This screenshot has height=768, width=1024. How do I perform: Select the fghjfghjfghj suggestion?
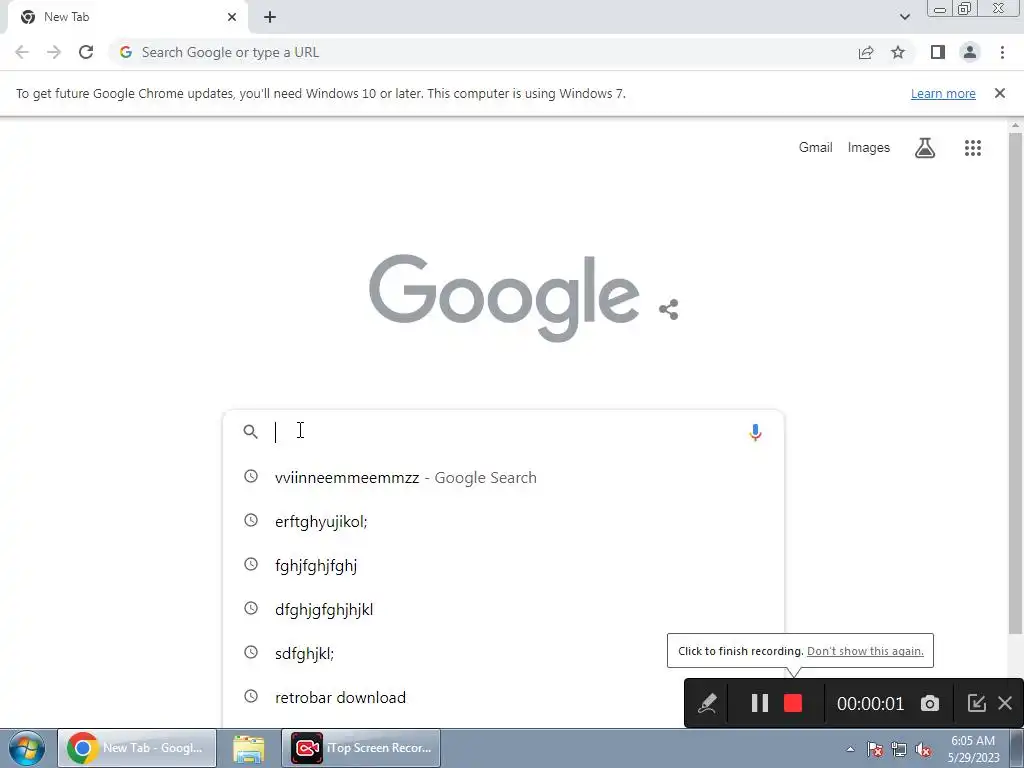pos(503,565)
